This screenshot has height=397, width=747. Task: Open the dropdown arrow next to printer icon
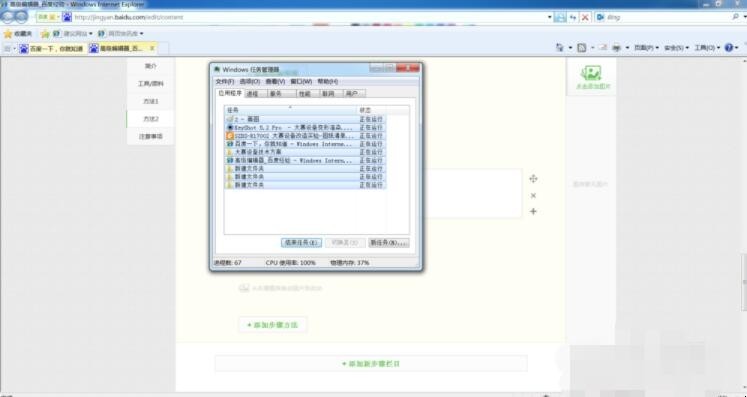pos(627,48)
